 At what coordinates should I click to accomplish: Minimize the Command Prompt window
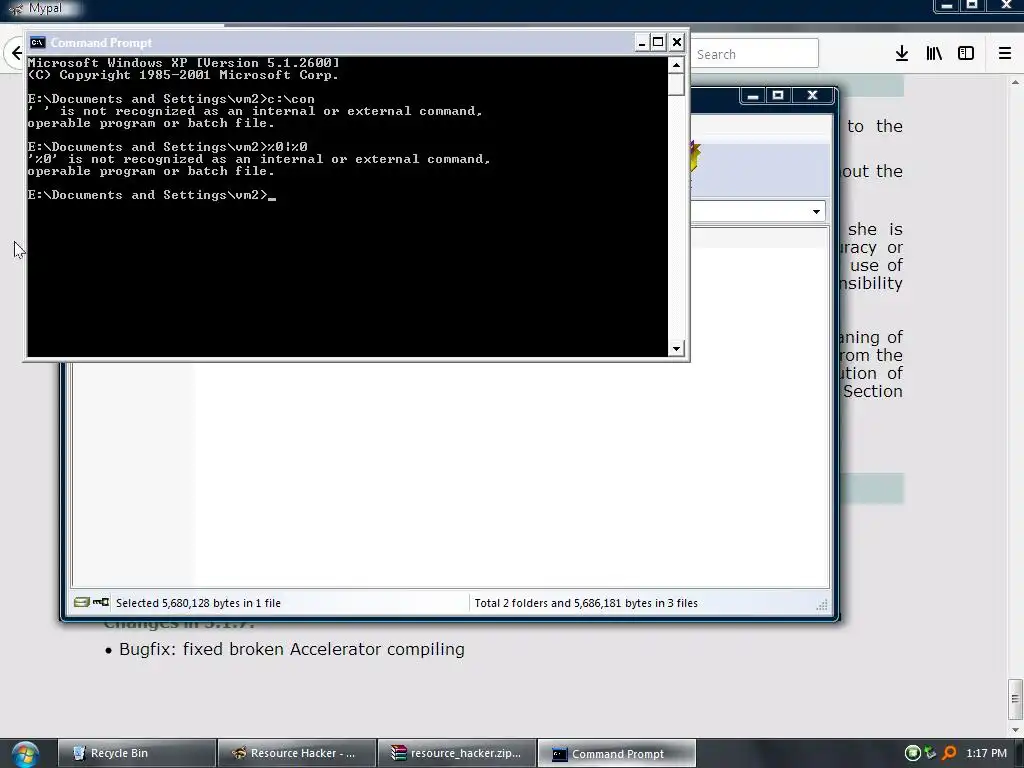click(x=642, y=42)
